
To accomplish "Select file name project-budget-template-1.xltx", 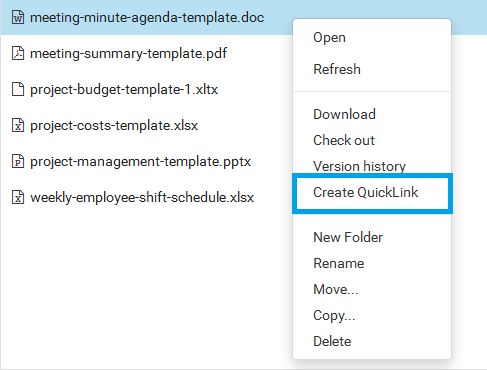I will (x=124, y=89).
